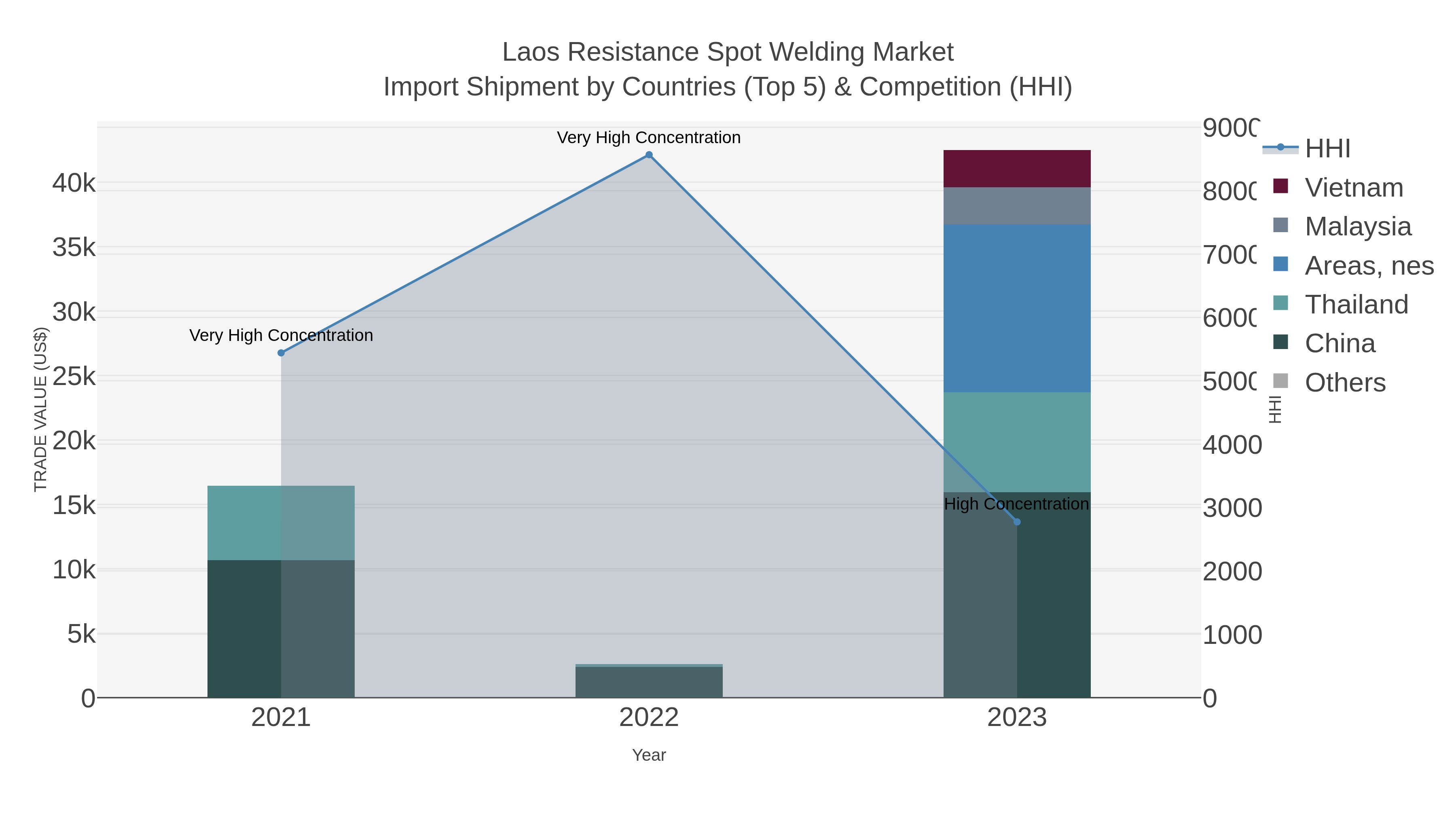
Task: Click the 2022 Very High Concentration annotation
Action: (649, 138)
